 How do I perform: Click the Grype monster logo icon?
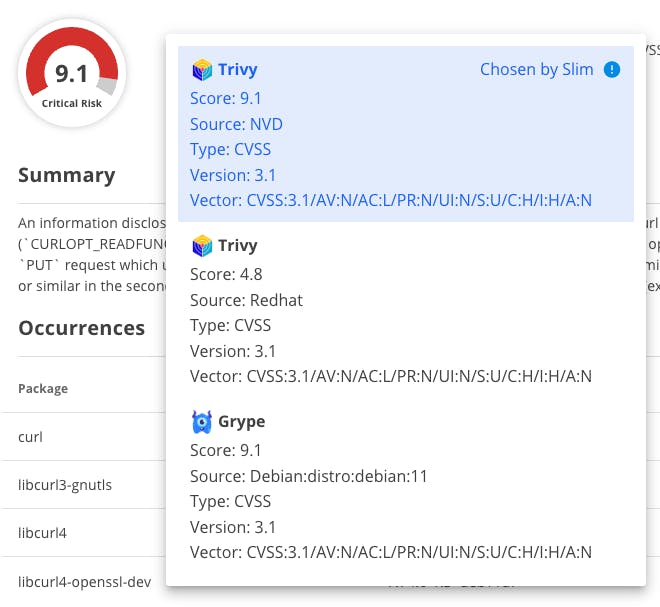pyautogui.click(x=202, y=421)
